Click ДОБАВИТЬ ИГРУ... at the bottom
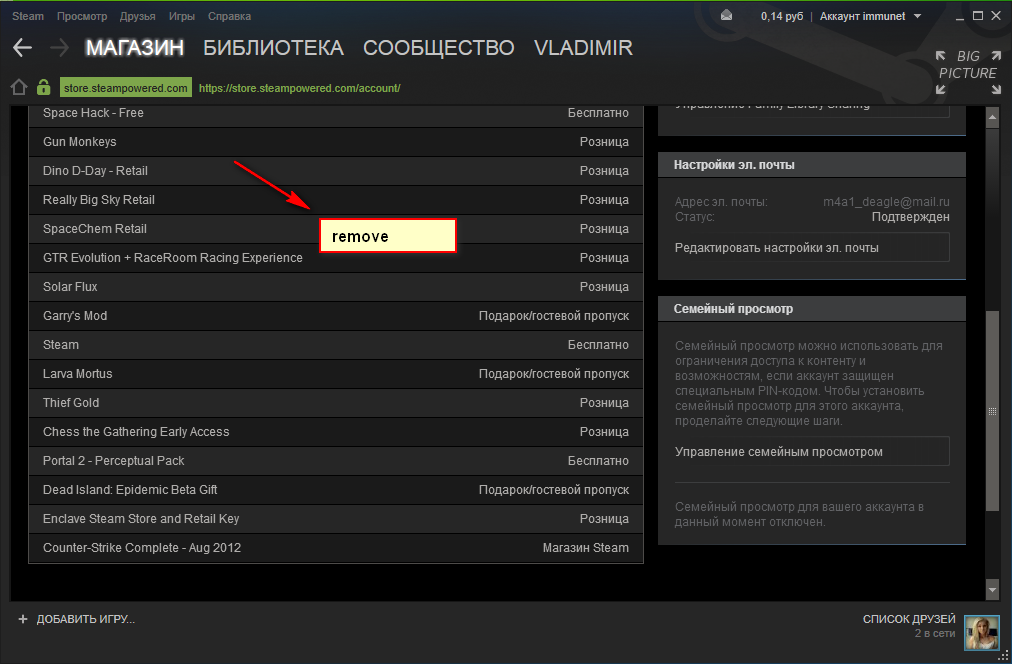 86,619
